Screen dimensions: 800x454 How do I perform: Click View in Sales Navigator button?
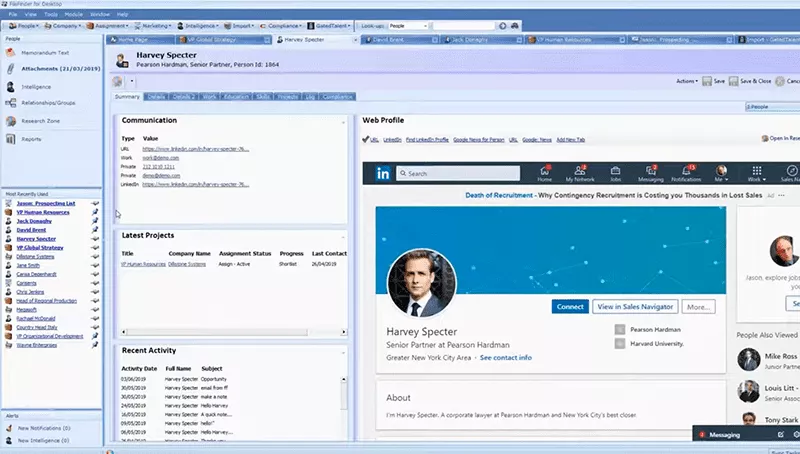click(635, 307)
